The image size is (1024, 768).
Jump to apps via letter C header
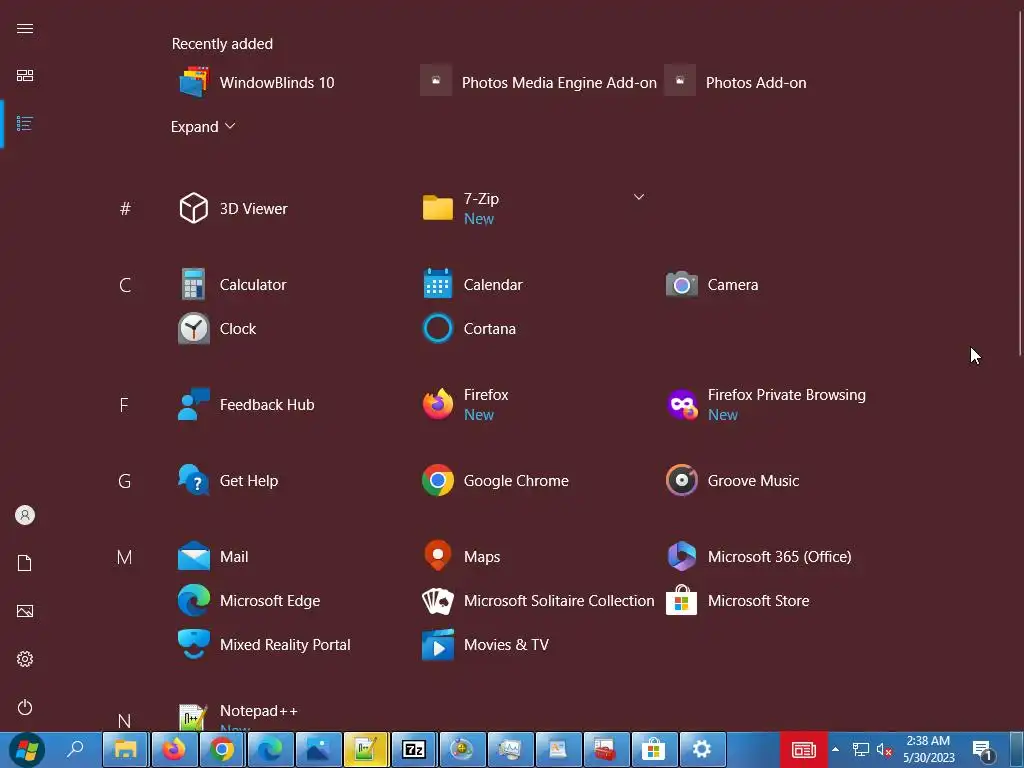click(x=125, y=285)
